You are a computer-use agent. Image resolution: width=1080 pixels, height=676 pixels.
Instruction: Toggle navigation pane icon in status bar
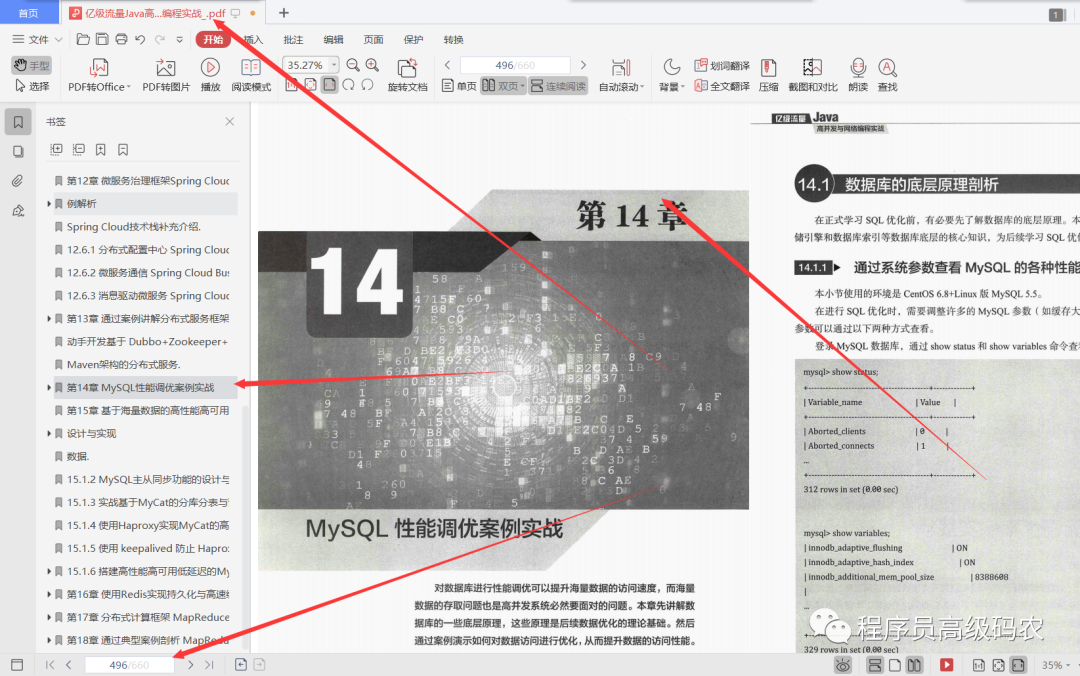[x=17, y=665]
